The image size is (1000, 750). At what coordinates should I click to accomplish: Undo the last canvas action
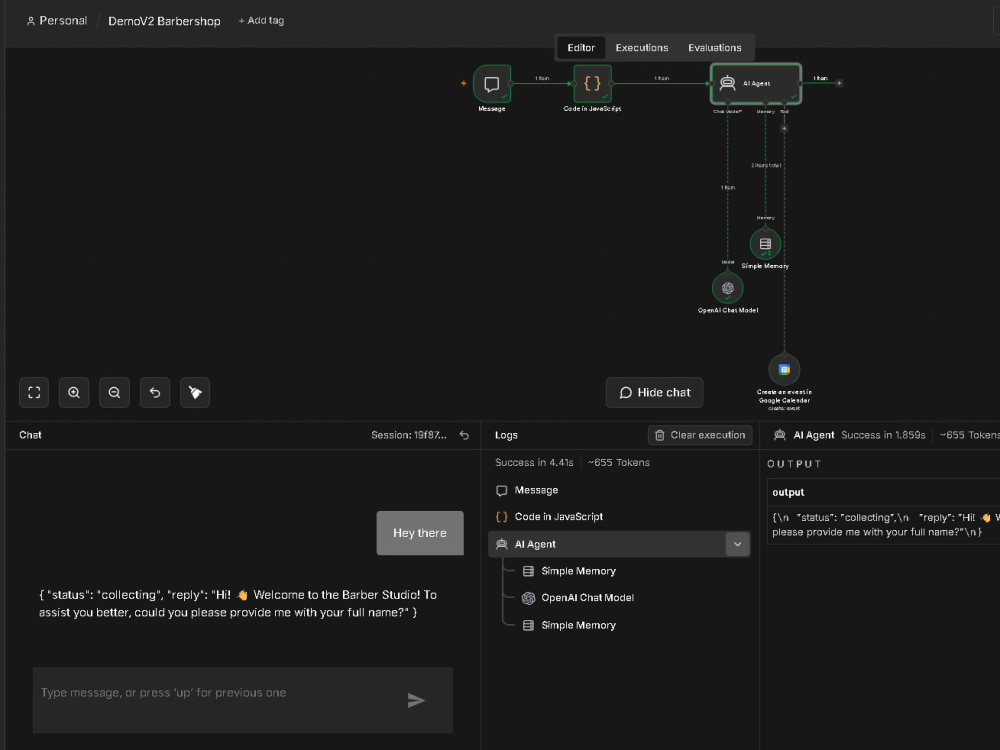[x=155, y=392]
